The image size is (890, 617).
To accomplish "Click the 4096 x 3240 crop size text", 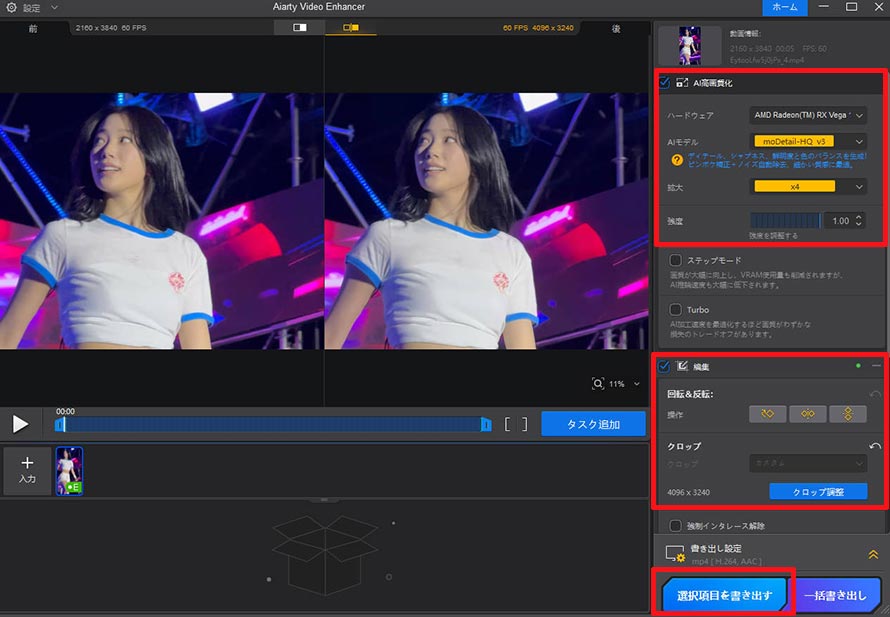I will tap(689, 492).
